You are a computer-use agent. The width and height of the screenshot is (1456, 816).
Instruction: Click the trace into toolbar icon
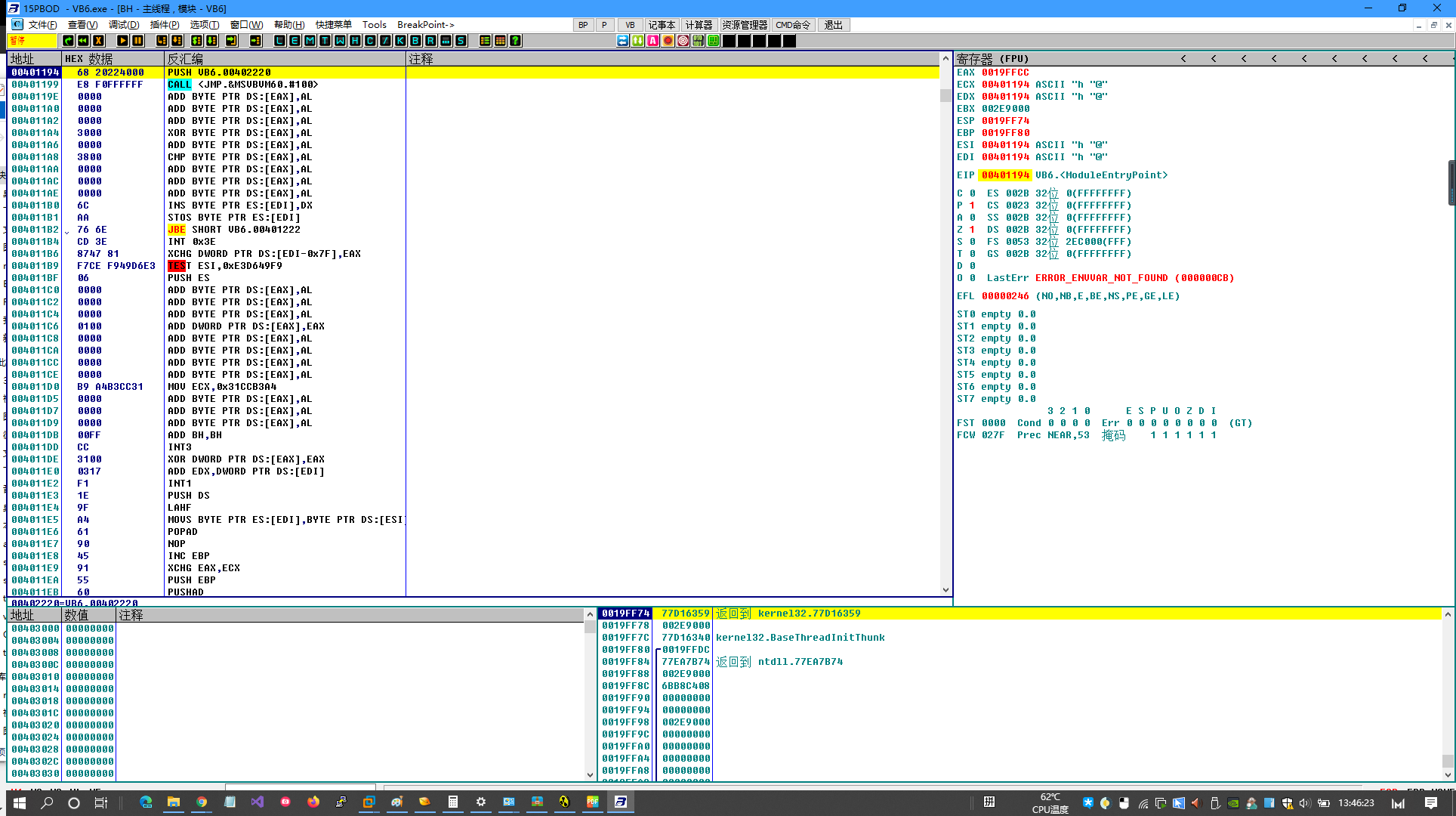[x=196, y=41]
